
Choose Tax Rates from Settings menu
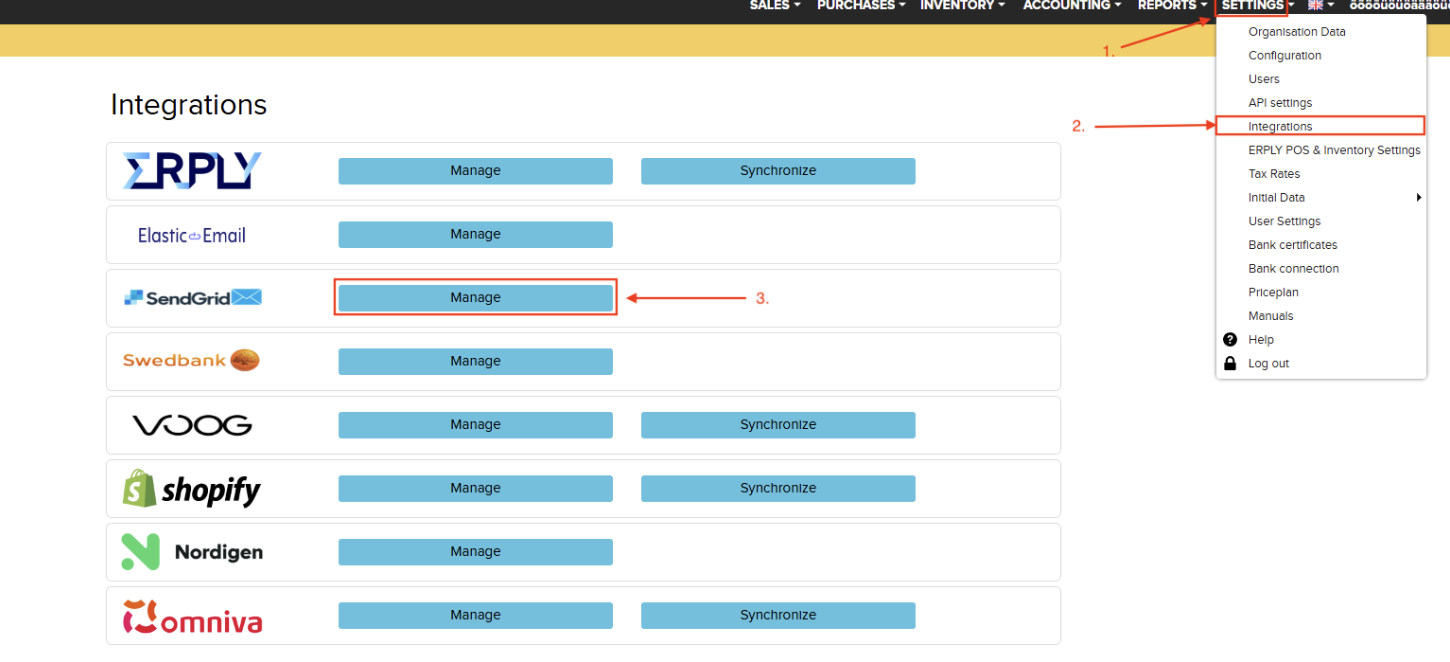tap(1274, 174)
